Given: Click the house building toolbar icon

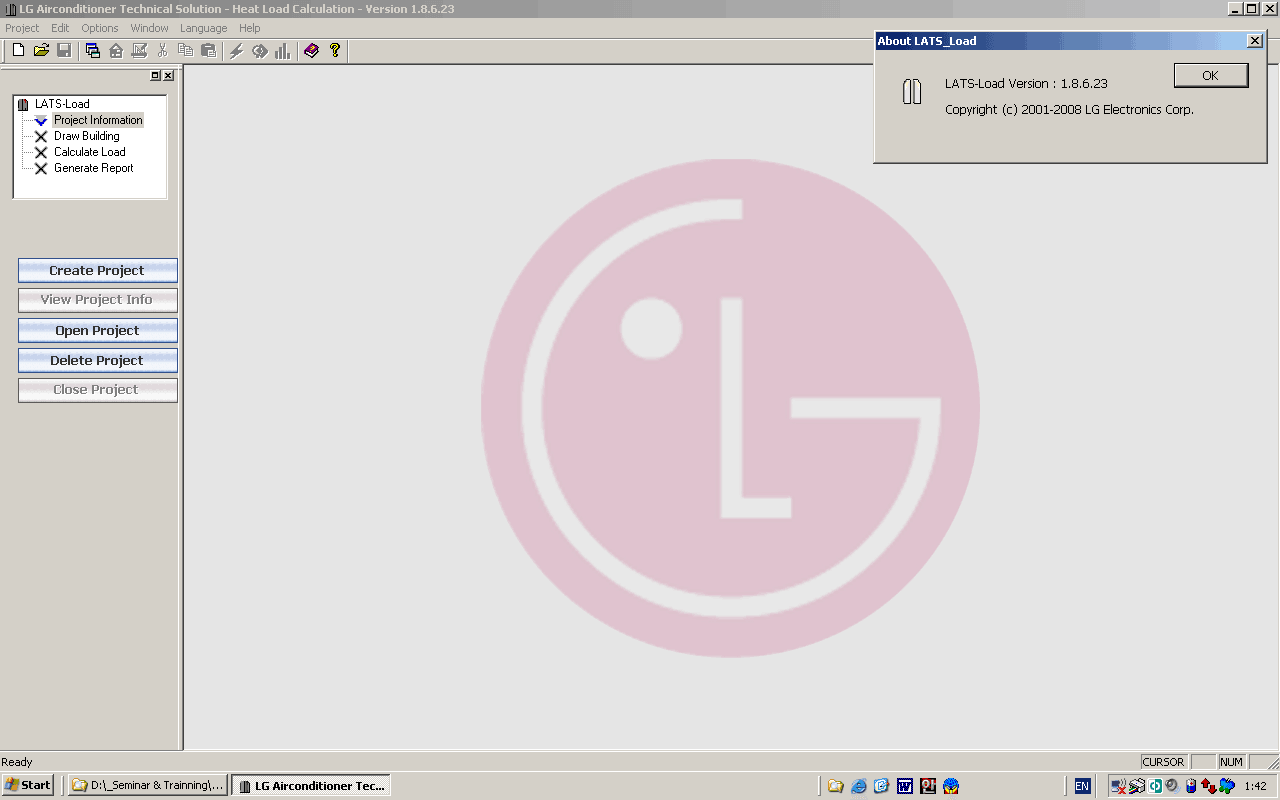Looking at the screenshot, I should click(116, 51).
